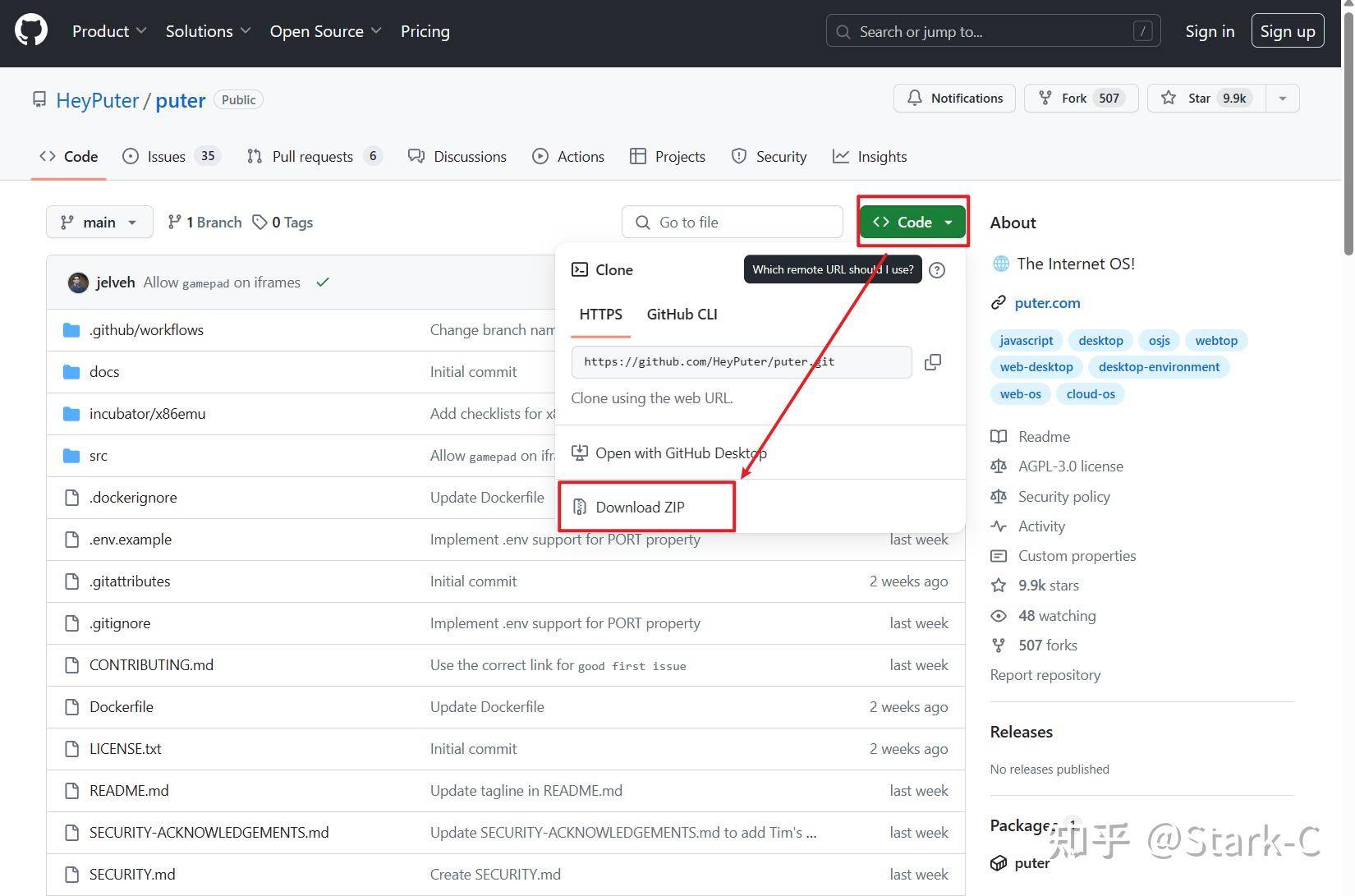Focus the Go to file field

point(733,223)
